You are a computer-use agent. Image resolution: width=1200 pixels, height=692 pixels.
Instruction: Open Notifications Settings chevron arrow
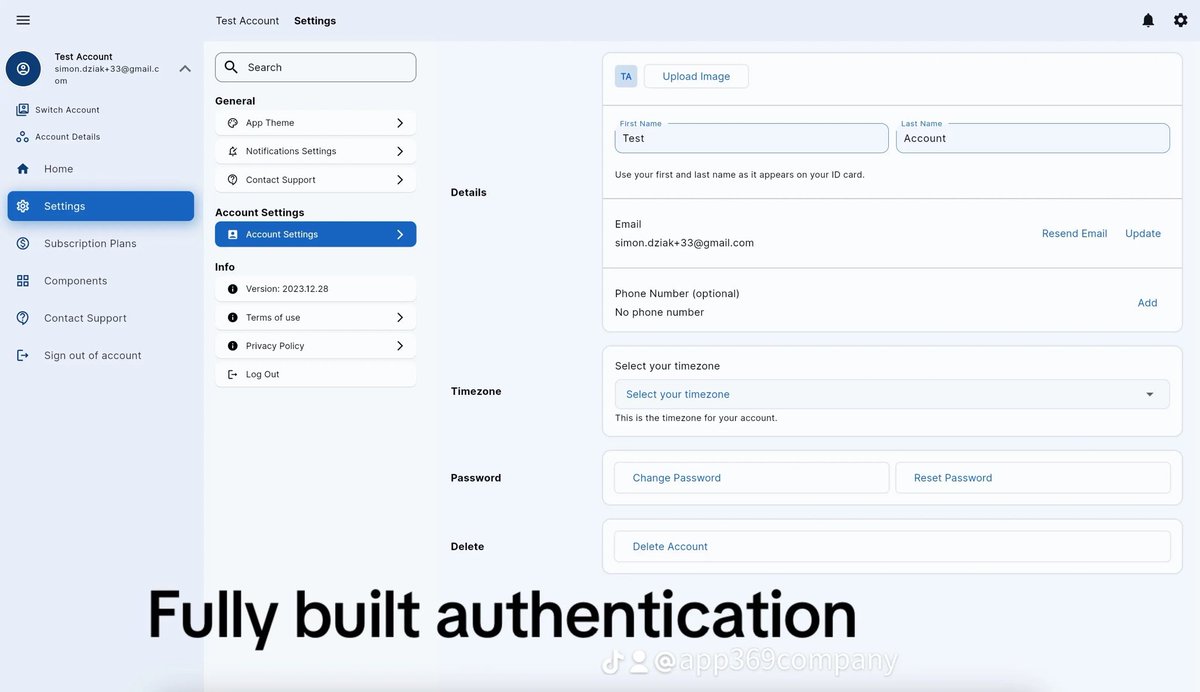(400, 151)
